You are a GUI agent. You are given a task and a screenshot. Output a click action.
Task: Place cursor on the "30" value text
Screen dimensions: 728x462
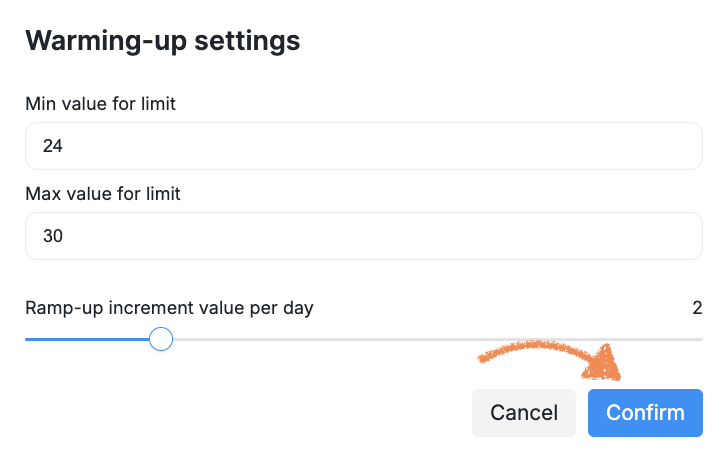pos(53,236)
